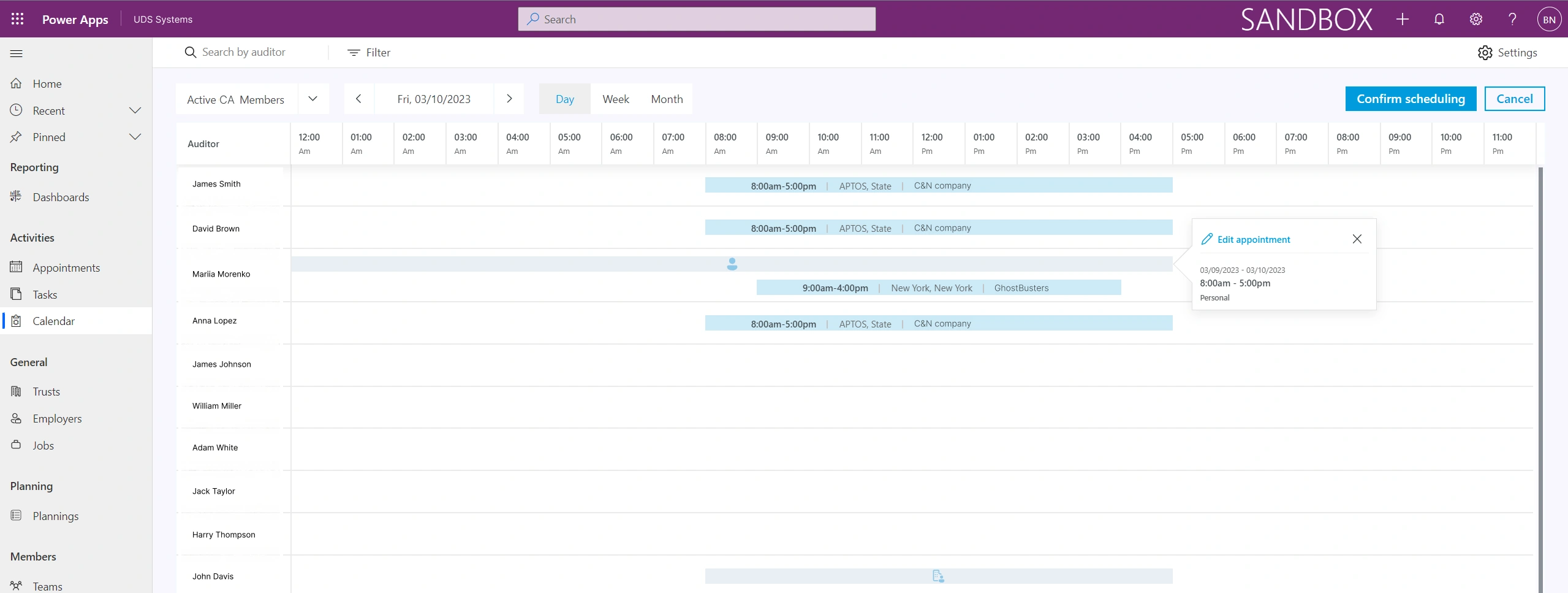The width and height of the screenshot is (1568, 593).
Task: Cancel the current scheduling action
Action: [x=1514, y=99]
